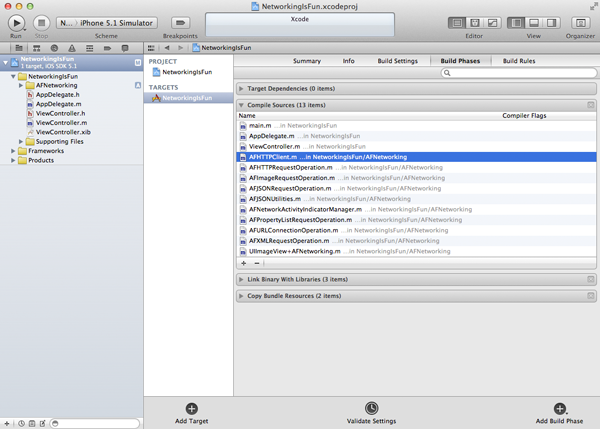Select AFURLConnectionOperation.m row

click(416, 230)
